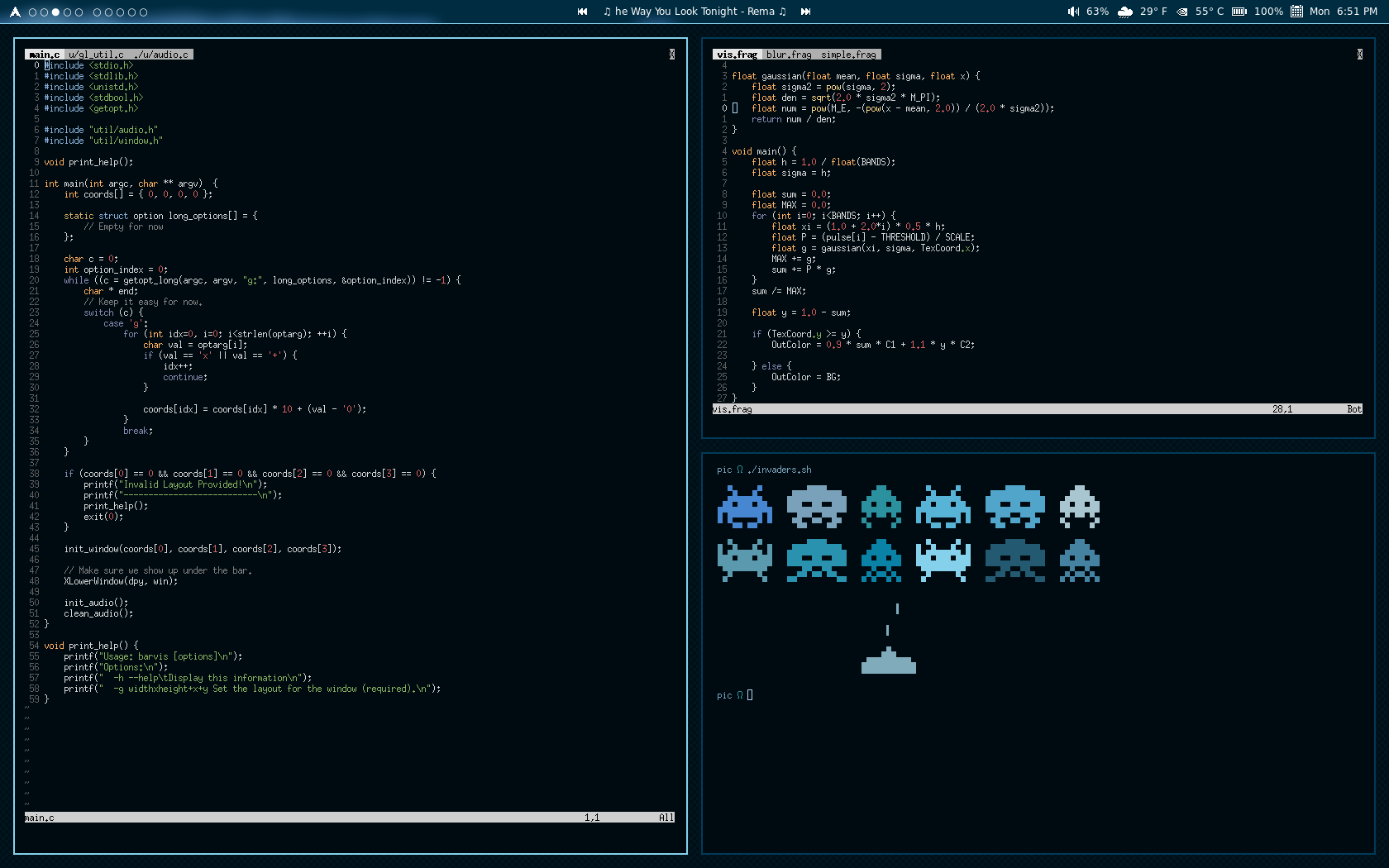This screenshot has height=868, width=1389.
Task: Click the battery icon in the bar
Action: (x=1239, y=12)
